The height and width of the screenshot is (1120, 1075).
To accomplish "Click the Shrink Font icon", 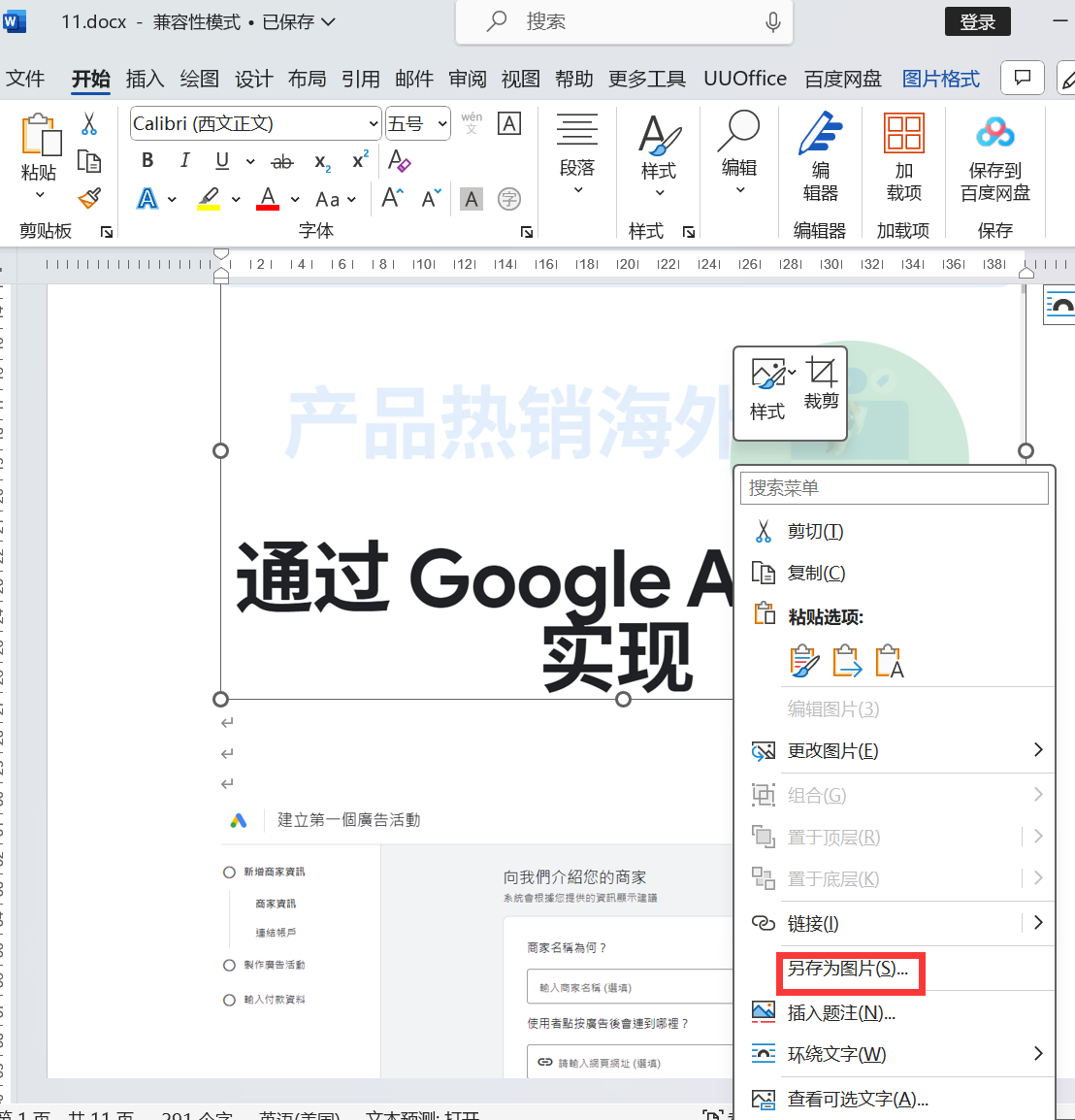I will tap(432, 198).
